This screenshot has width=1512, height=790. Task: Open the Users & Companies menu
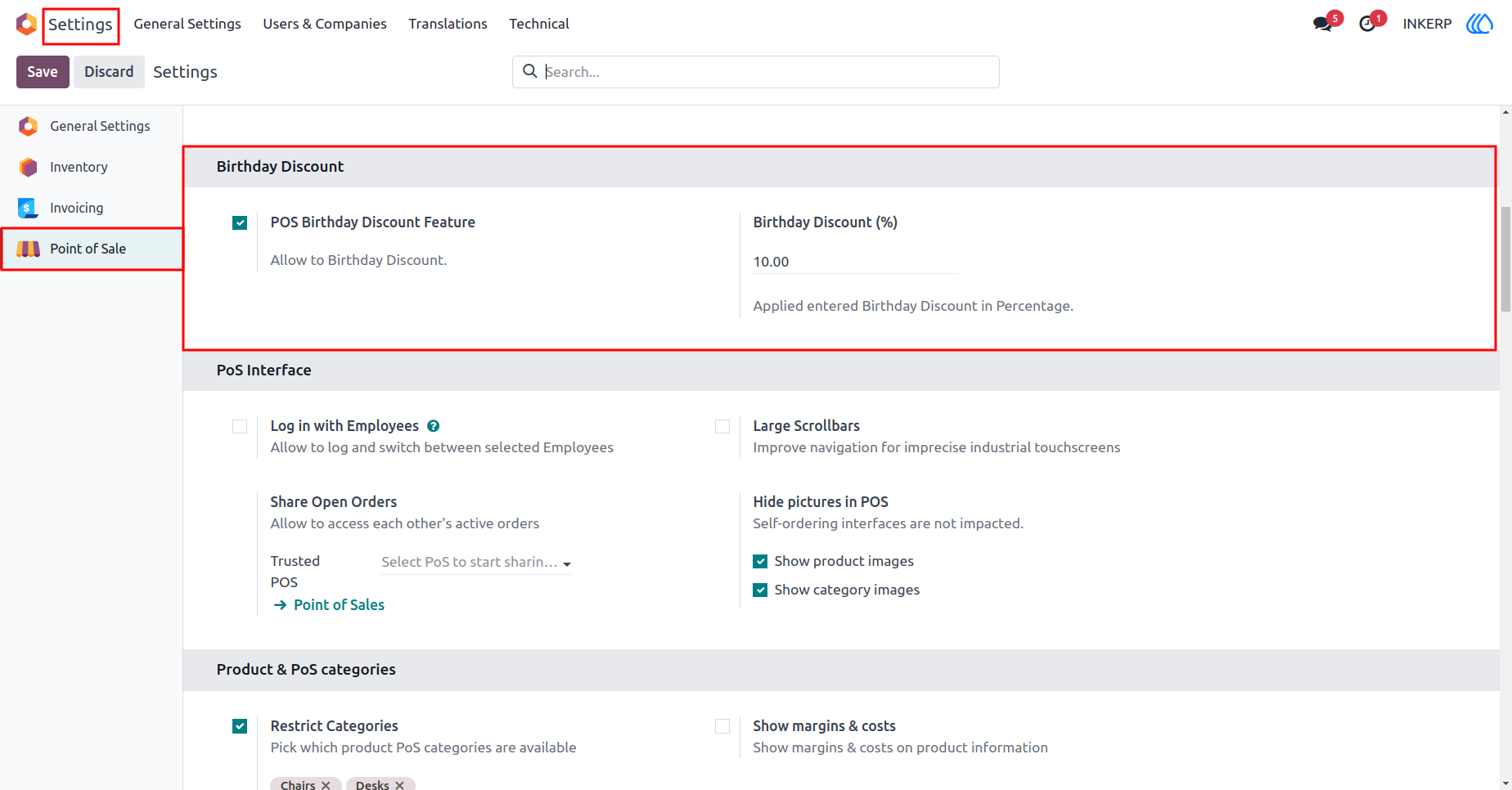pos(325,24)
